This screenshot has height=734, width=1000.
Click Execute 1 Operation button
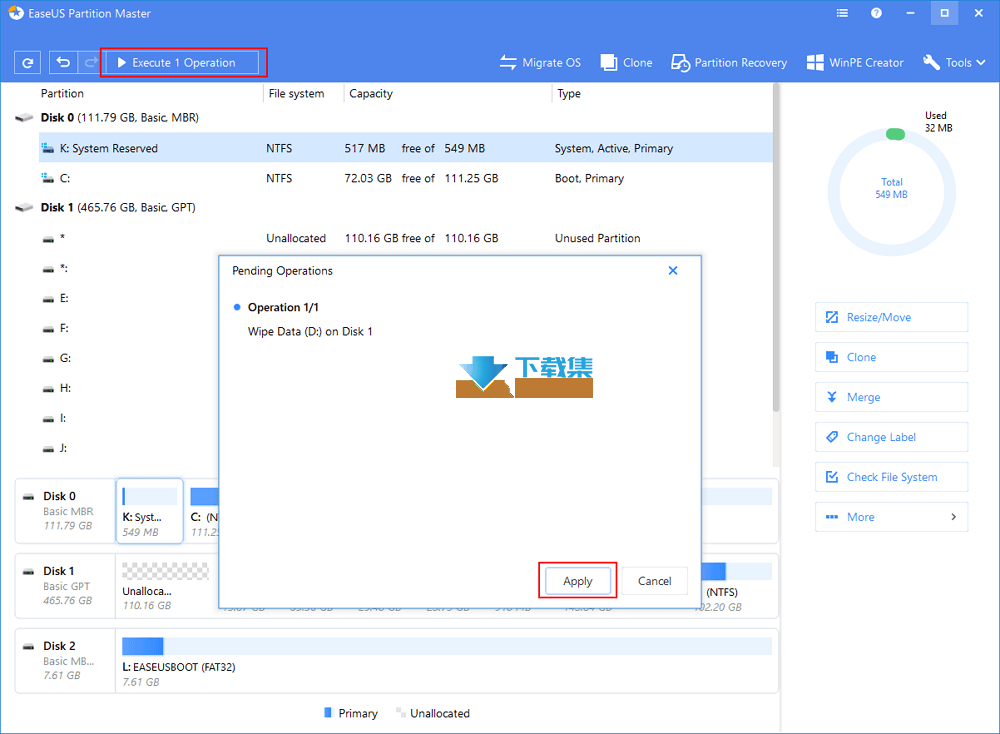(183, 63)
